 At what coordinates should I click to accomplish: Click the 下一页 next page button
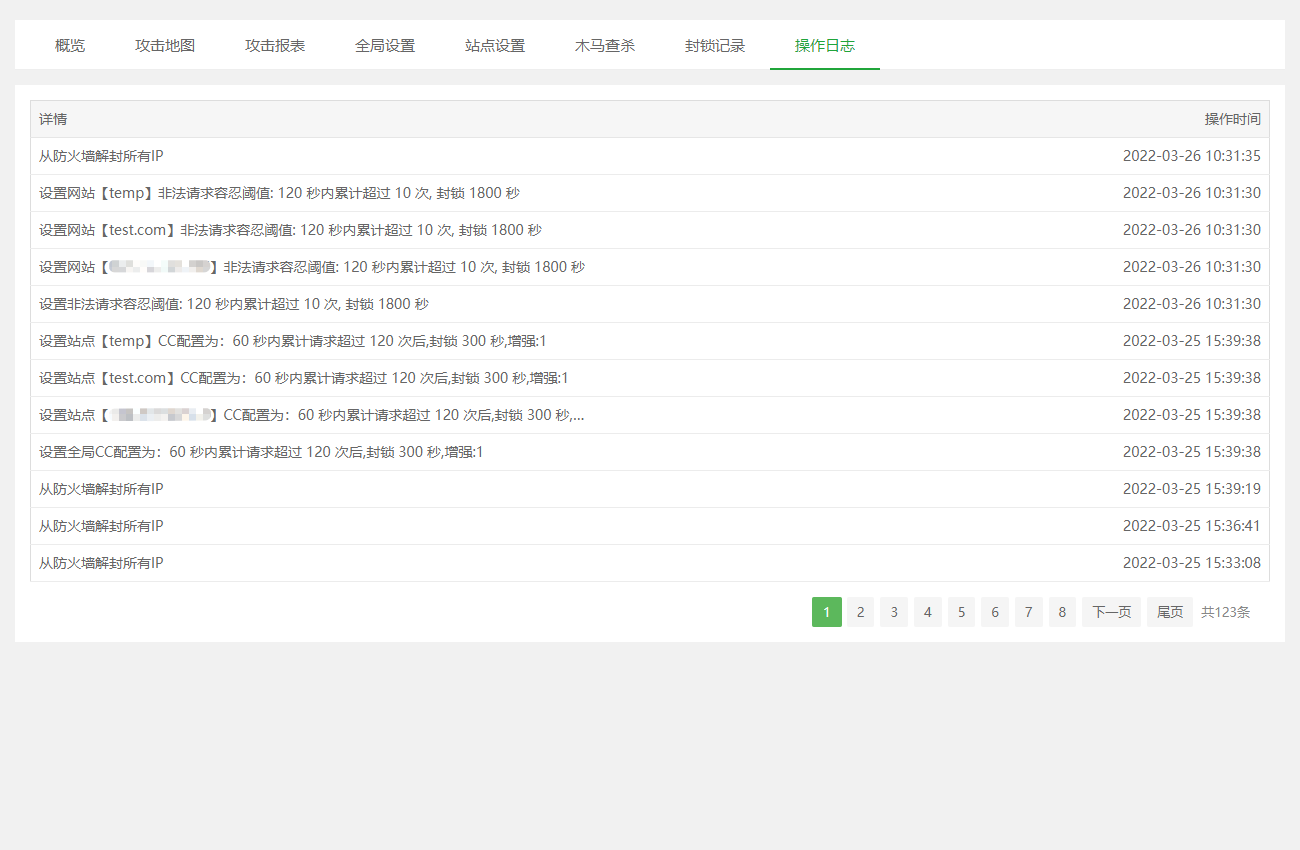(1111, 612)
